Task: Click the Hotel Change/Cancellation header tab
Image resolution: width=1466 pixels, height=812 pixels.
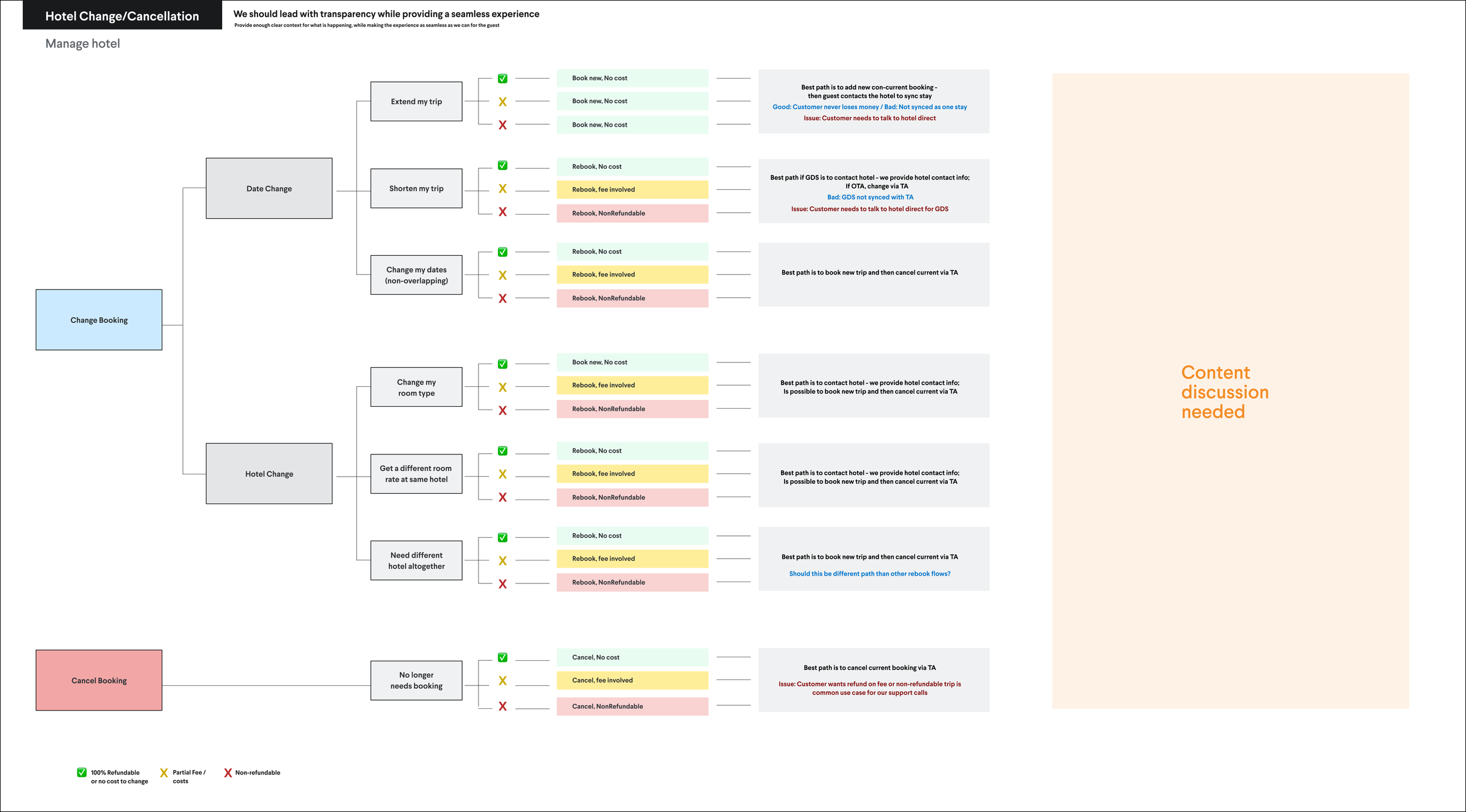Action: pos(122,16)
